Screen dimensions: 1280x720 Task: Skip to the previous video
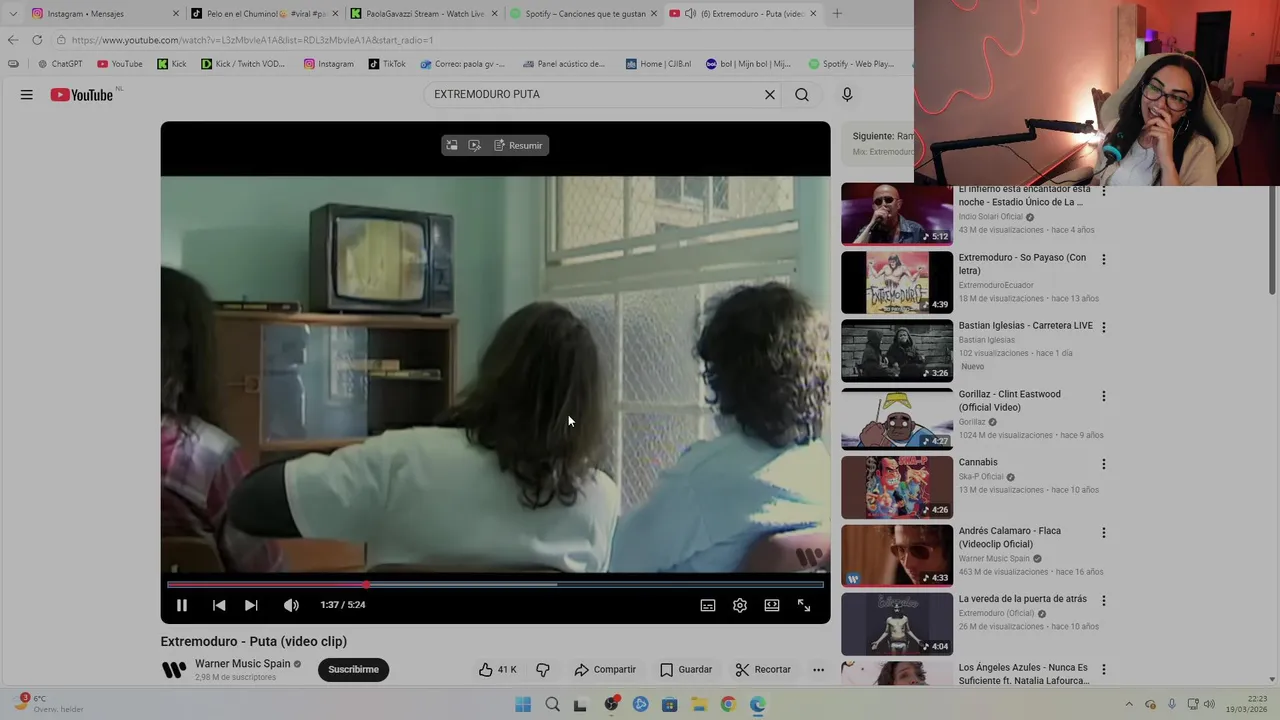[x=219, y=605]
